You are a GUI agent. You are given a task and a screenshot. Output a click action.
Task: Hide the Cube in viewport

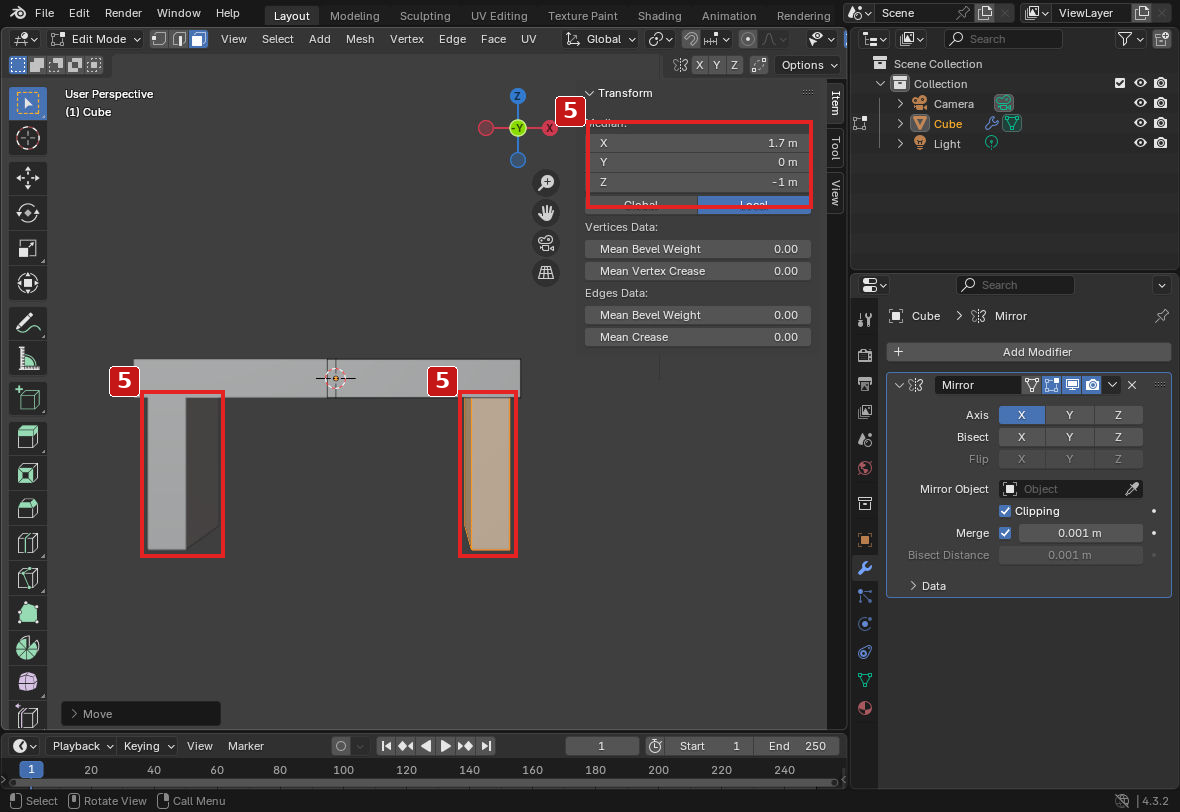coord(1140,123)
